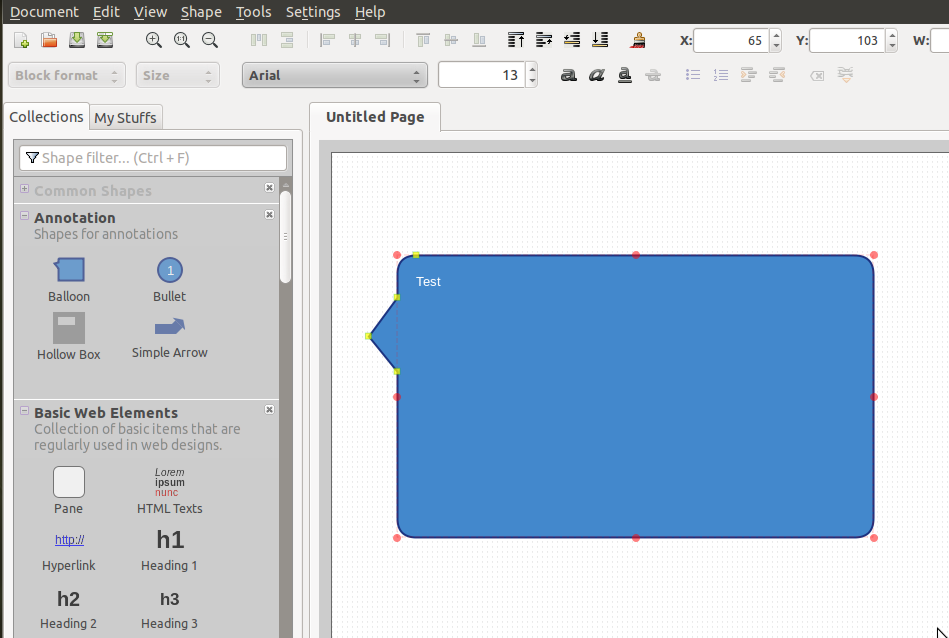949x638 pixels.
Task: Increase text indent
Action: click(749, 75)
